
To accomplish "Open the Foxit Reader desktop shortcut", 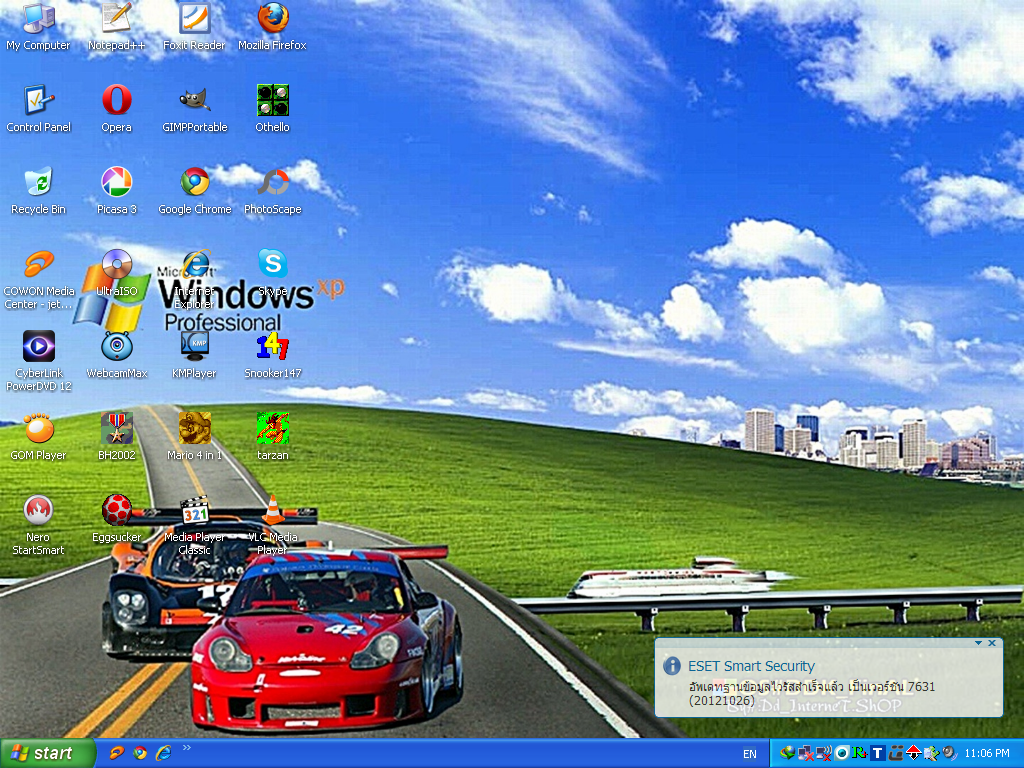I will click(194, 26).
